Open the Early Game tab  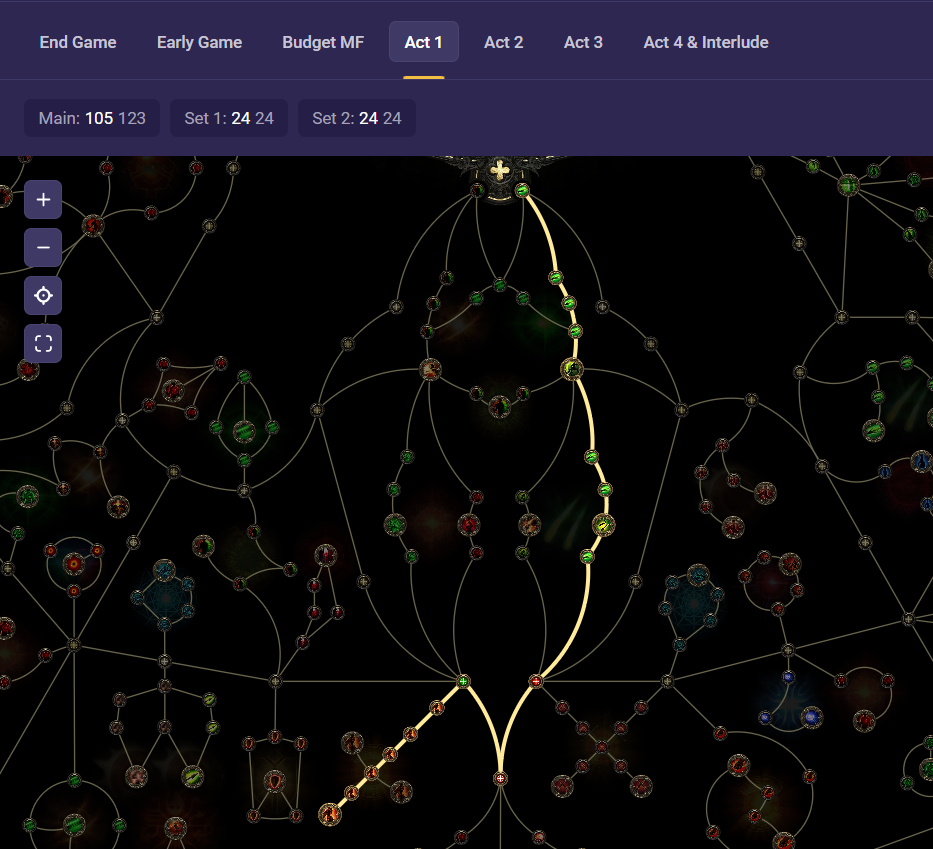click(x=199, y=42)
